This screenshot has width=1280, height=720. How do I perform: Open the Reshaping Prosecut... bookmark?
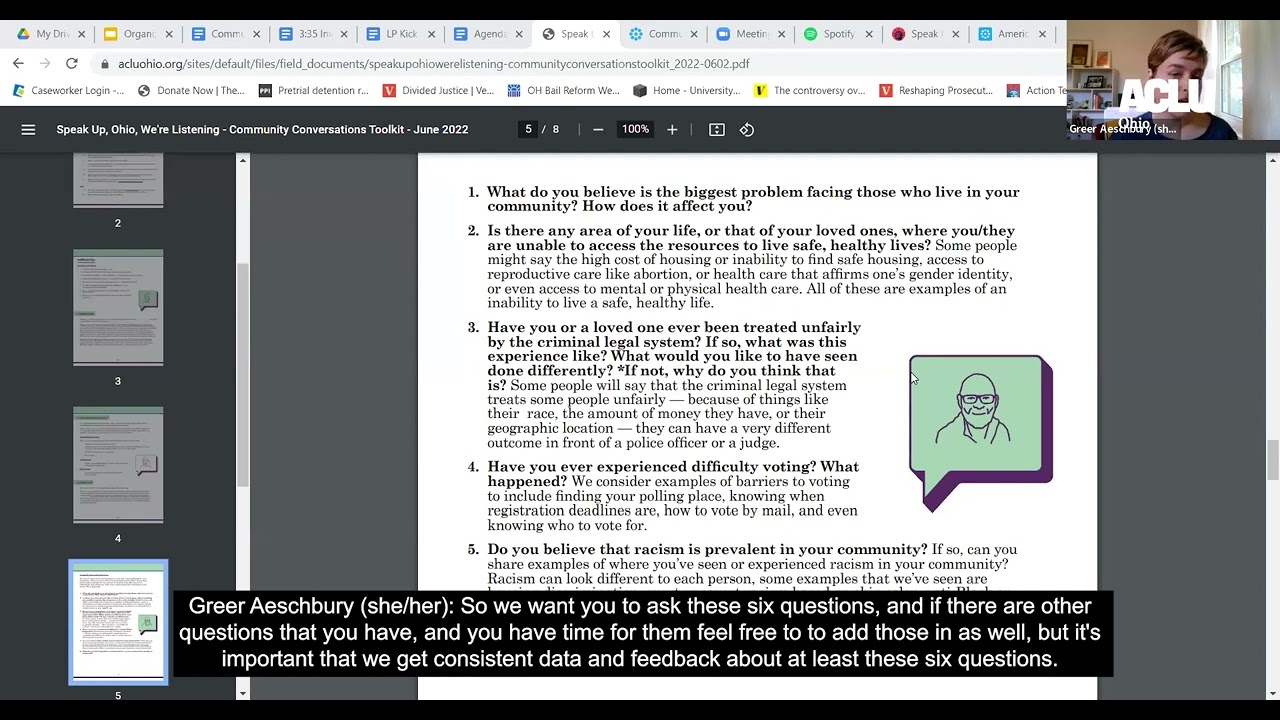tap(936, 90)
